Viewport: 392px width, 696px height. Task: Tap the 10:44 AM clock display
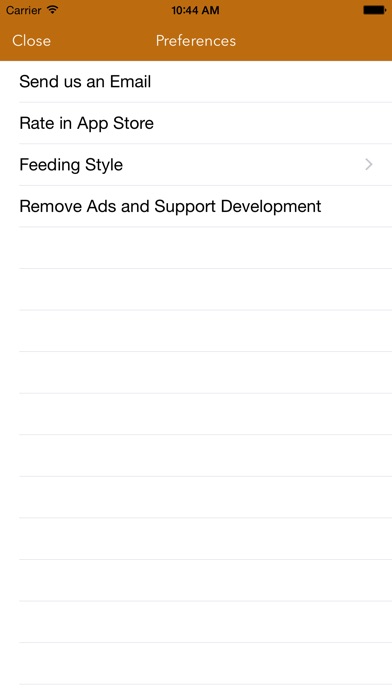pos(195,10)
